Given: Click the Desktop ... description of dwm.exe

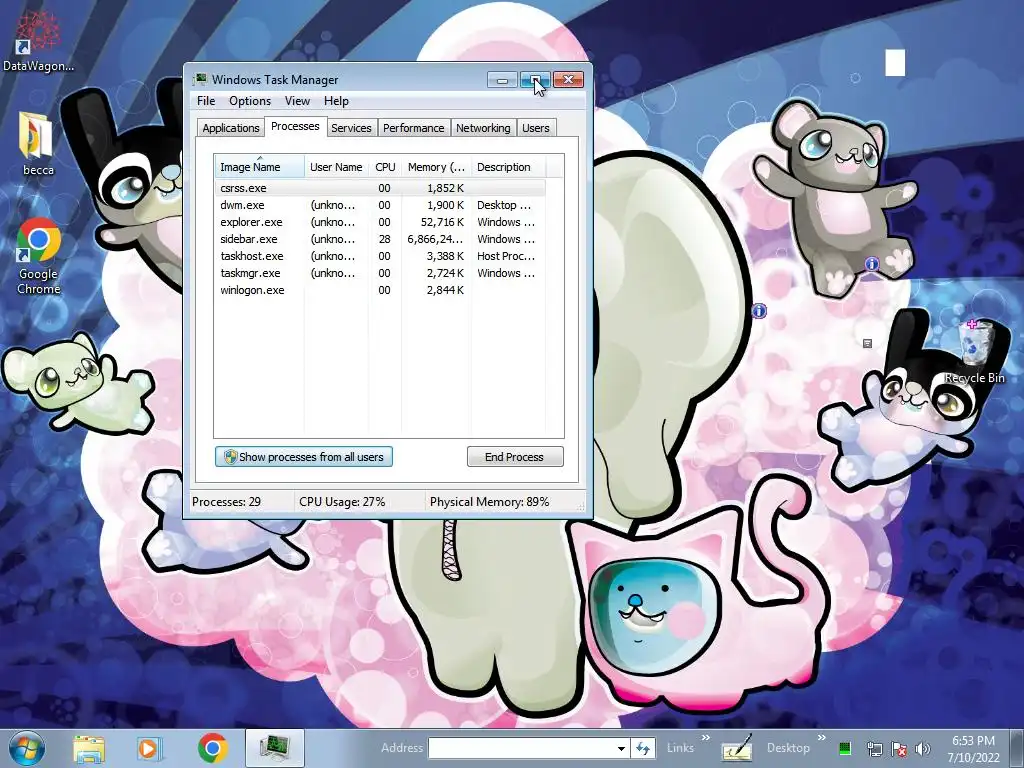Looking at the screenshot, I should coord(504,205).
